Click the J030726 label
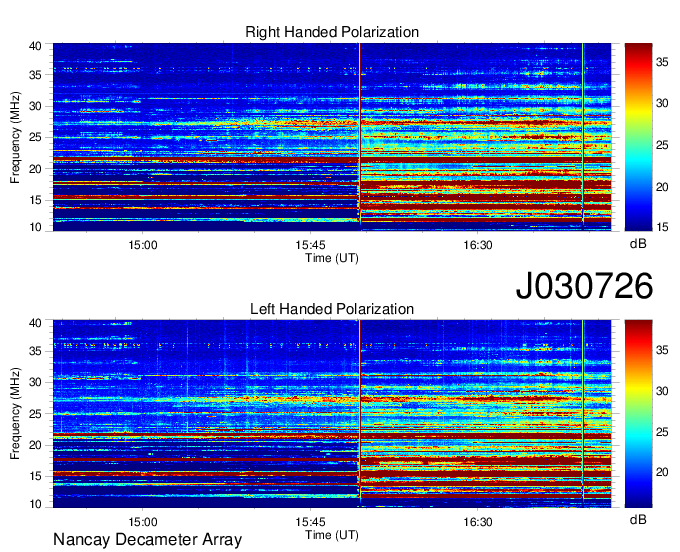680x552 pixels. [x=584, y=286]
